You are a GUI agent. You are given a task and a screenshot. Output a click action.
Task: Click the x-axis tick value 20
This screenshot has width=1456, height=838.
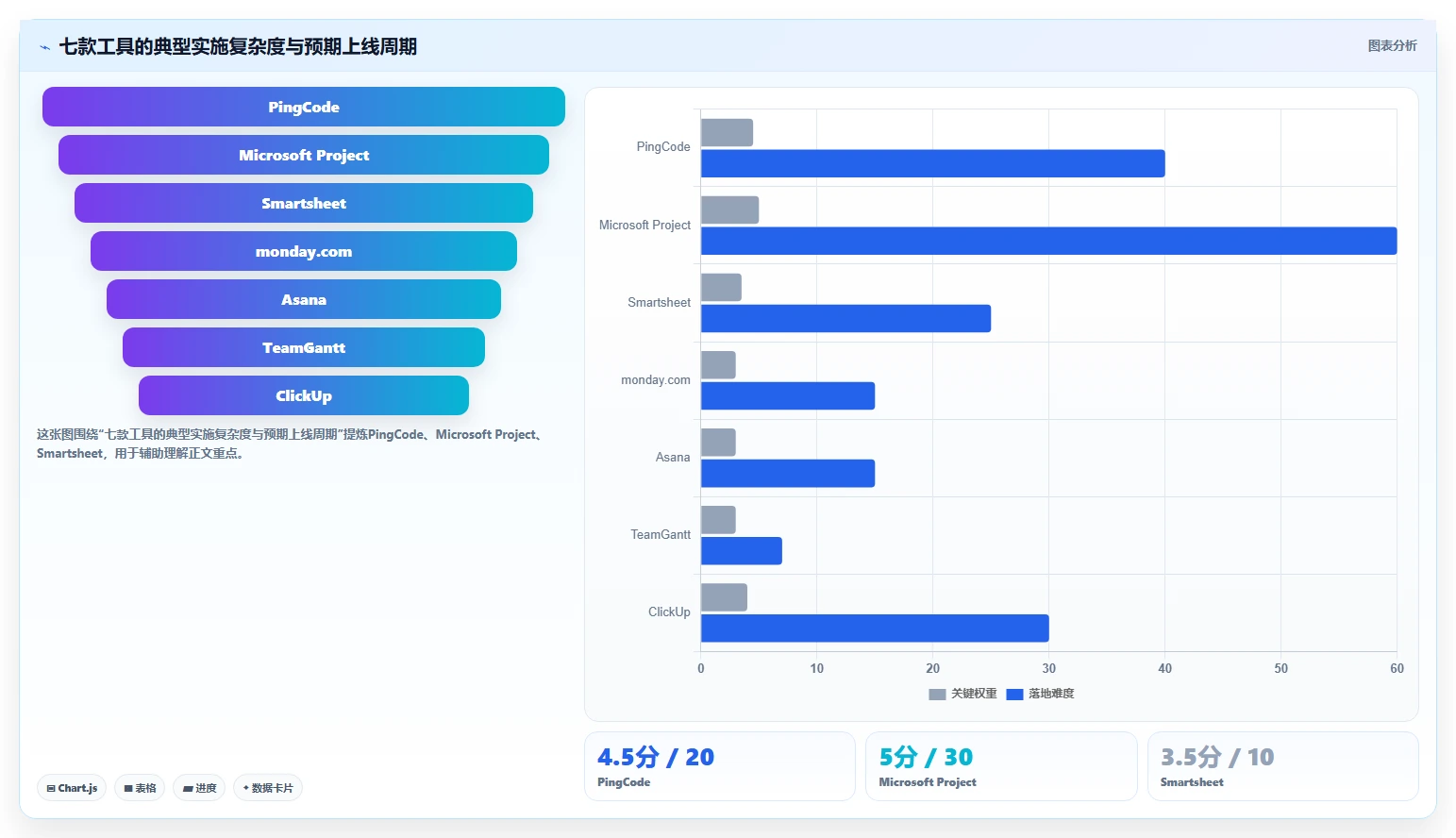933,669
